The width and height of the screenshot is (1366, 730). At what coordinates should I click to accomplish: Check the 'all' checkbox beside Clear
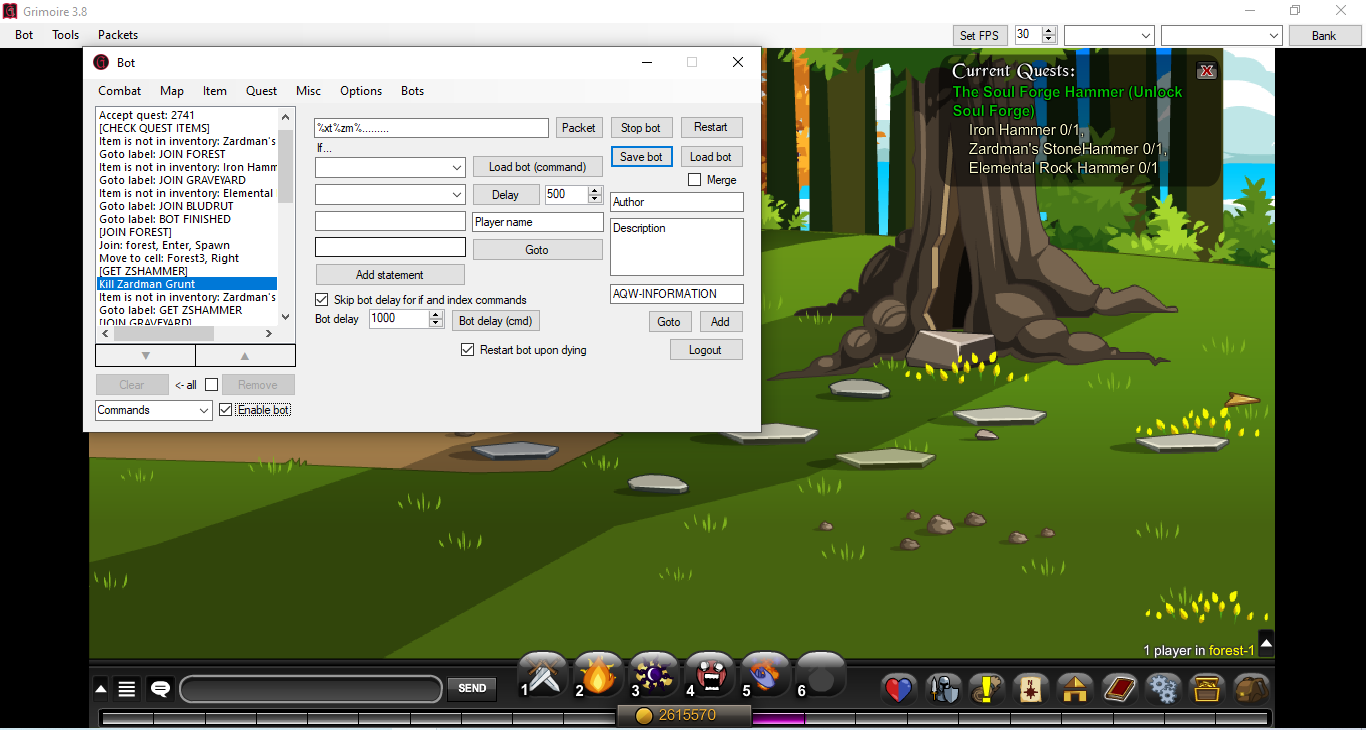[211, 385]
